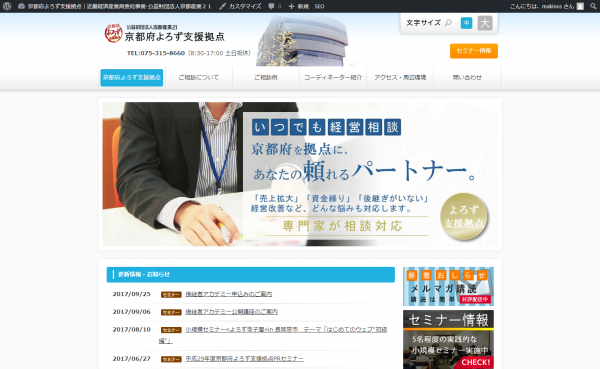
Task: Click the こんにちは makinos account greeting
Action: (542, 6)
